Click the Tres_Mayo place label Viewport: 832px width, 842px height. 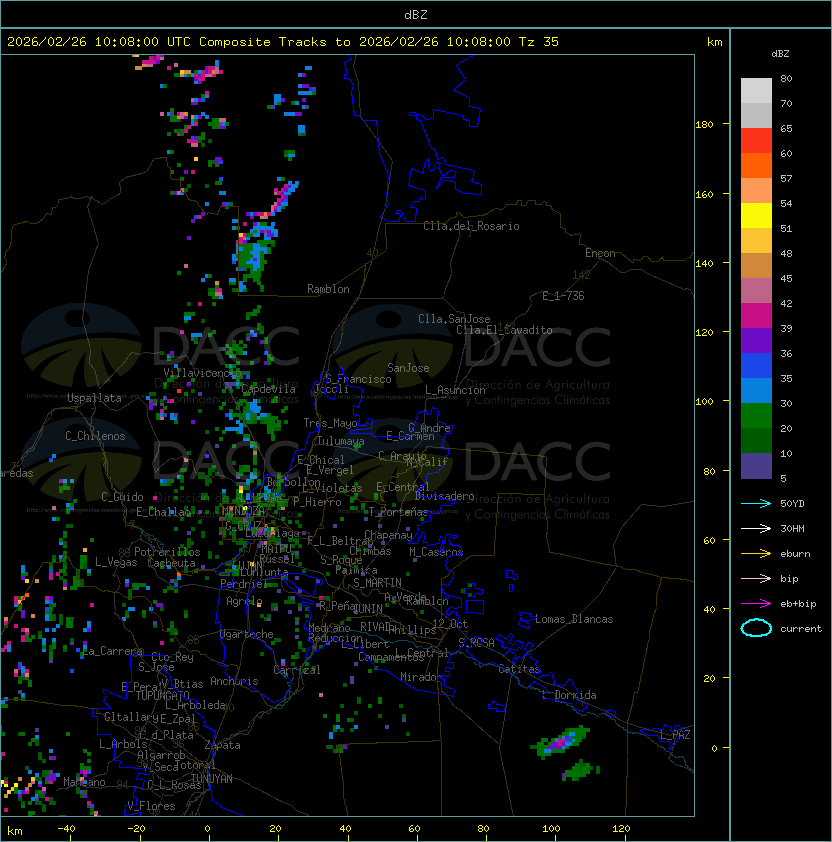pos(330,423)
